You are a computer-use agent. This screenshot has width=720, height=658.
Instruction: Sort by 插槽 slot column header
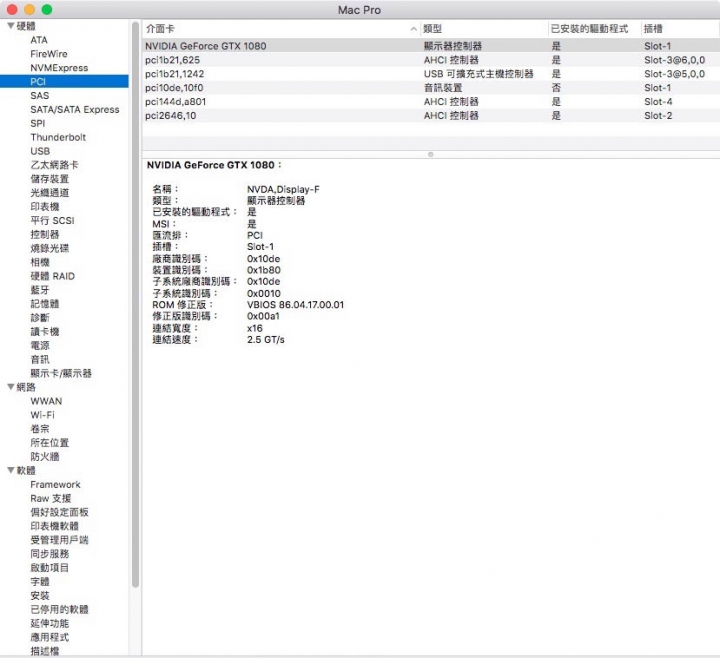click(680, 29)
